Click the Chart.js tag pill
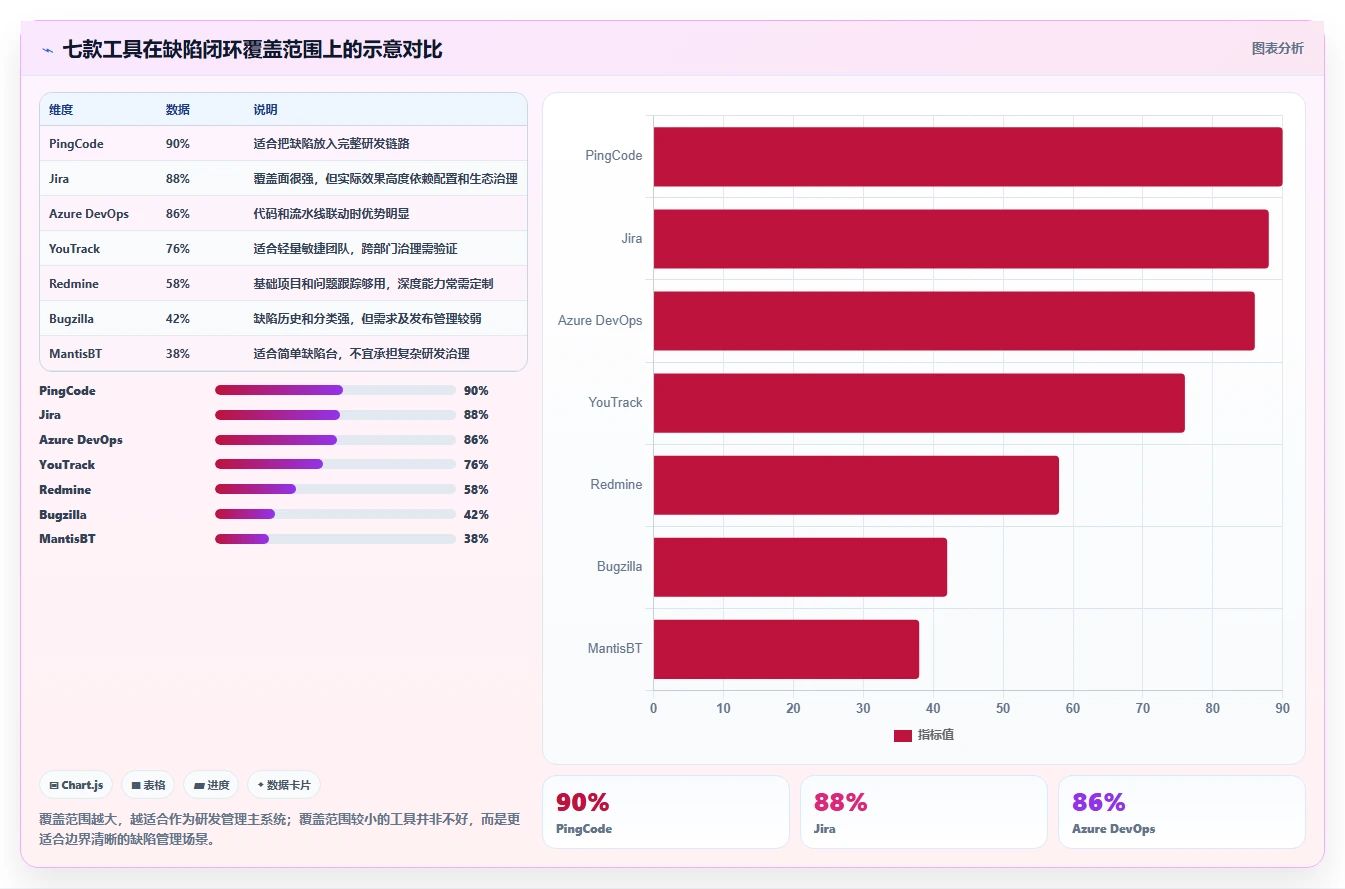The width and height of the screenshot is (1345, 889). pos(77,785)
